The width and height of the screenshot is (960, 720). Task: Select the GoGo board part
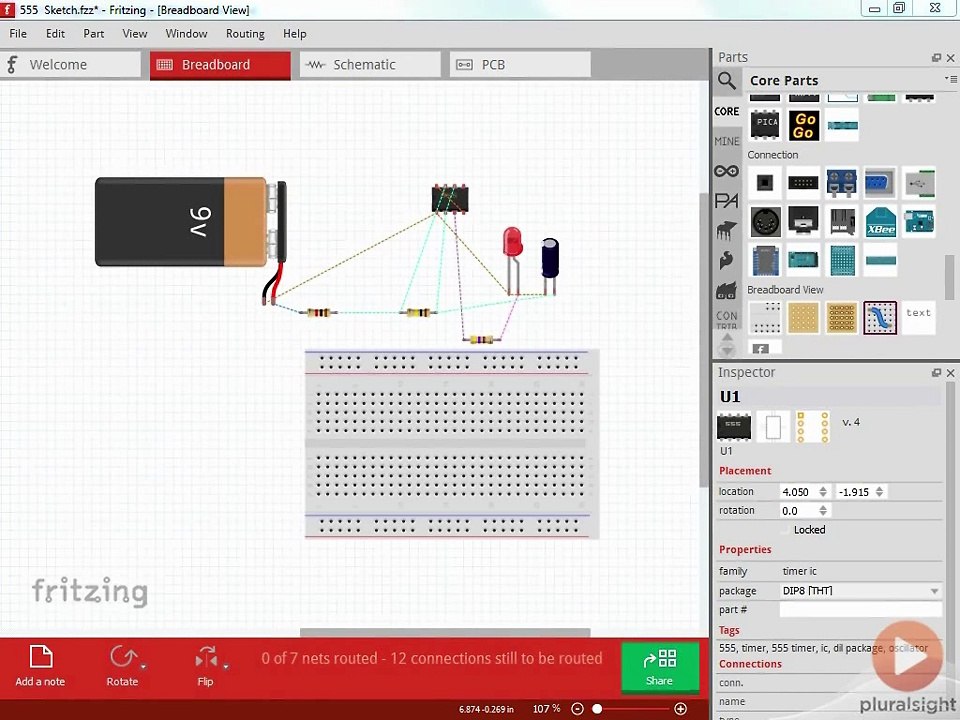[803, 125]
